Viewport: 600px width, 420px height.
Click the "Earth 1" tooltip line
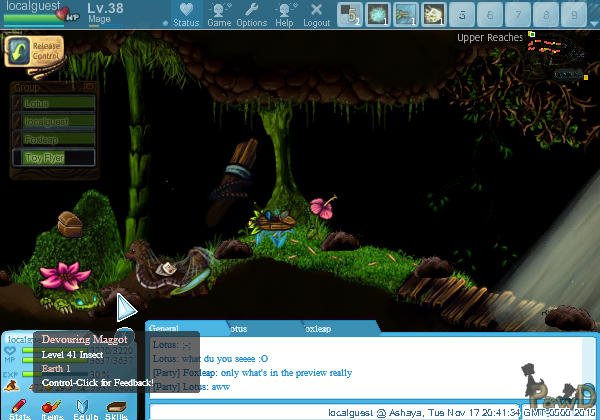coord(56,368)
